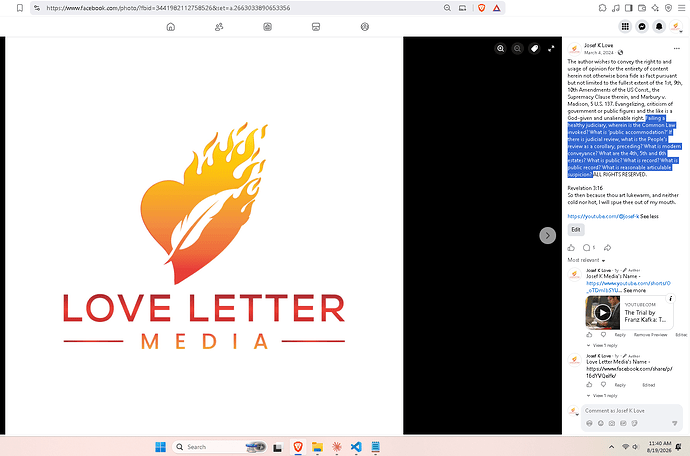Open Leo AI sparkle icon
This screenshot has height=456, width=690.
(x=655, y=8)
